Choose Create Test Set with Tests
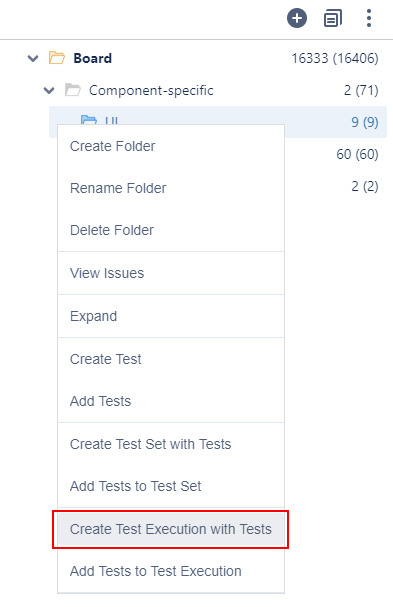The image size is (393, 607). 171,444
